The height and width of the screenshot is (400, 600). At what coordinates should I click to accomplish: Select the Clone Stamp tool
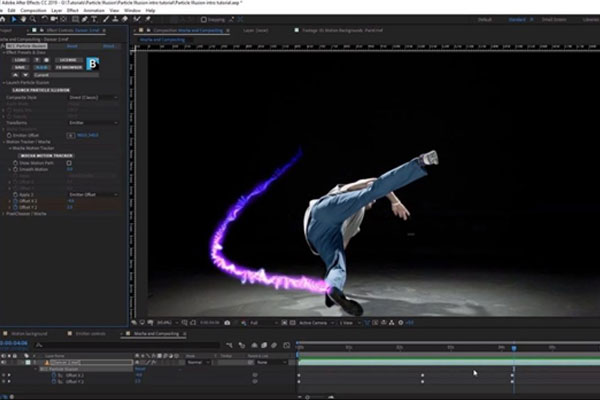click(x=115, y=19)
